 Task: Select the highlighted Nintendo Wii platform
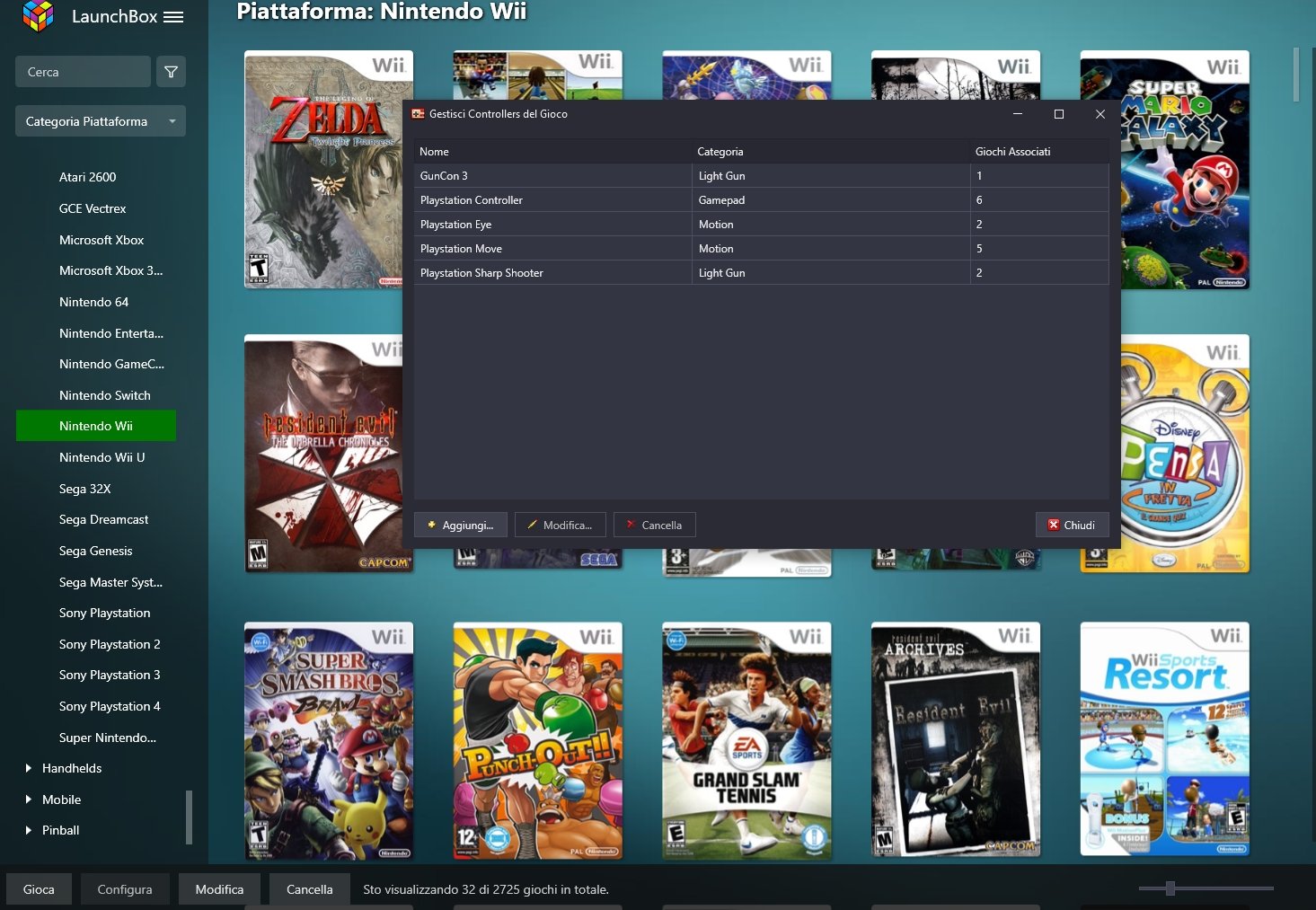pos(96,426)
